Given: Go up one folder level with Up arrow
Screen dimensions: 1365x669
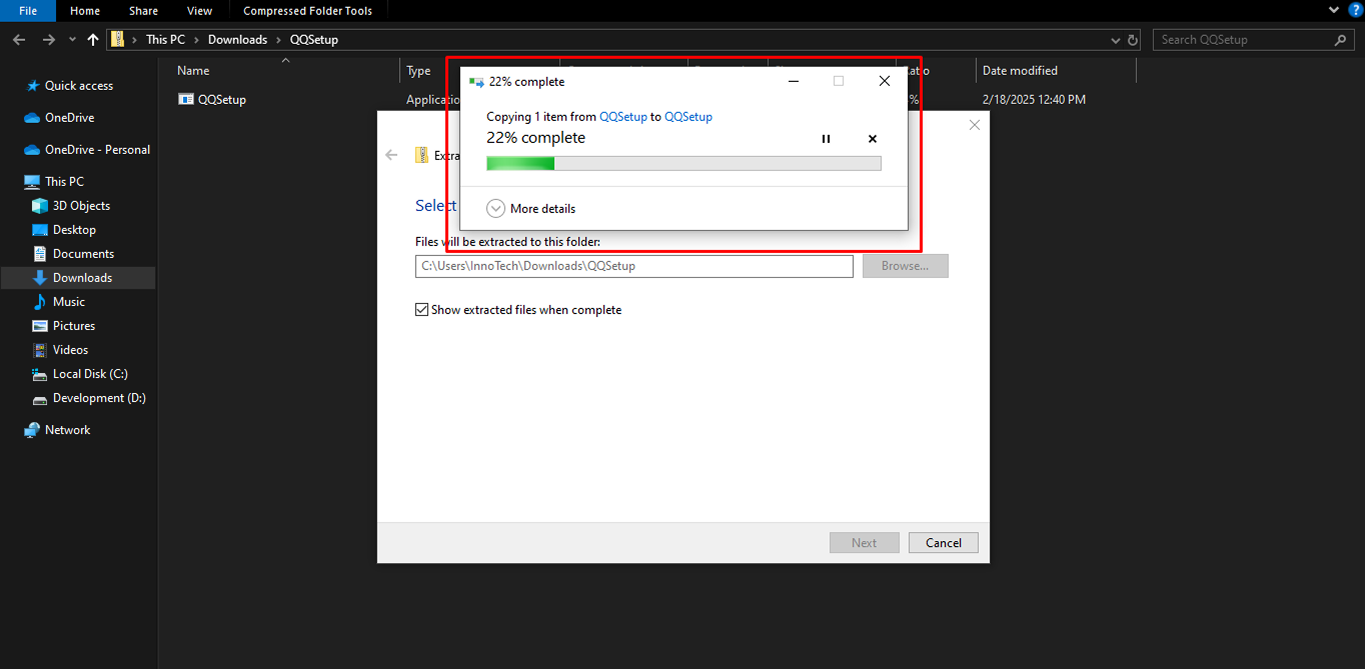Looking at the screenshot, I should [x=93, y=40].
